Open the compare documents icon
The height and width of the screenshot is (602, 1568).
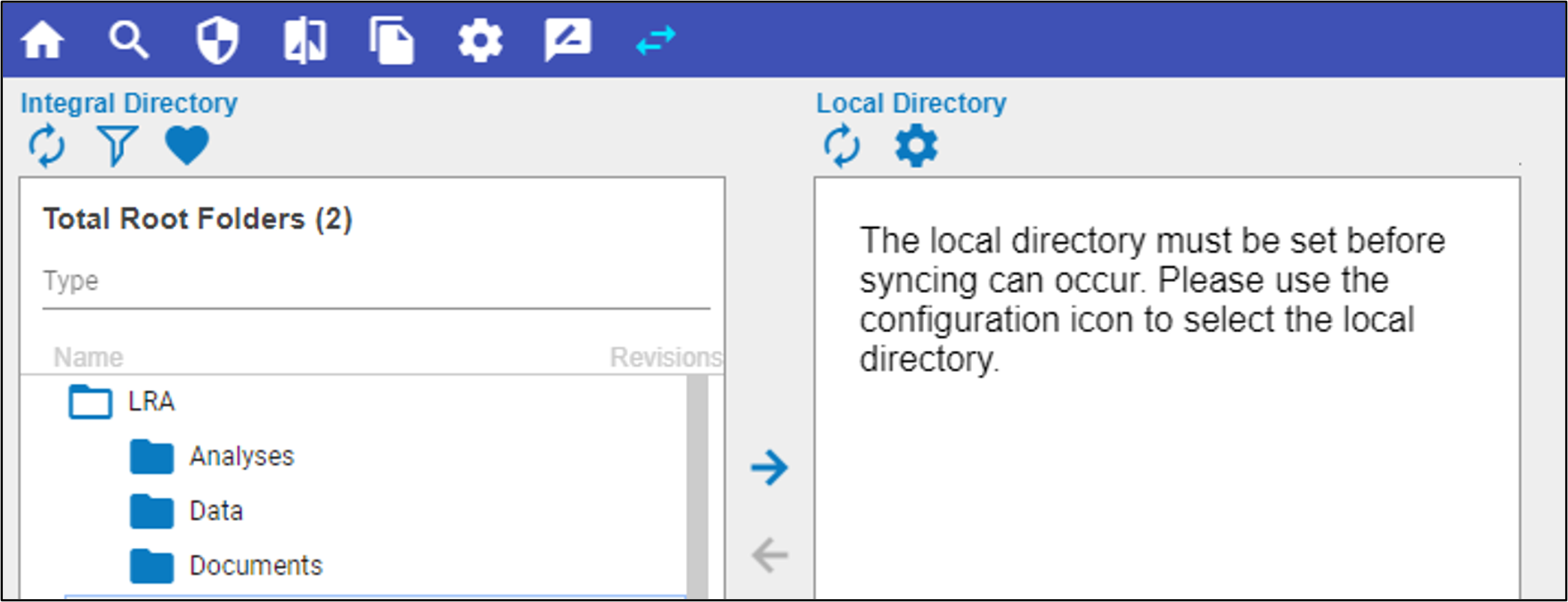click(x=305, y=40)
